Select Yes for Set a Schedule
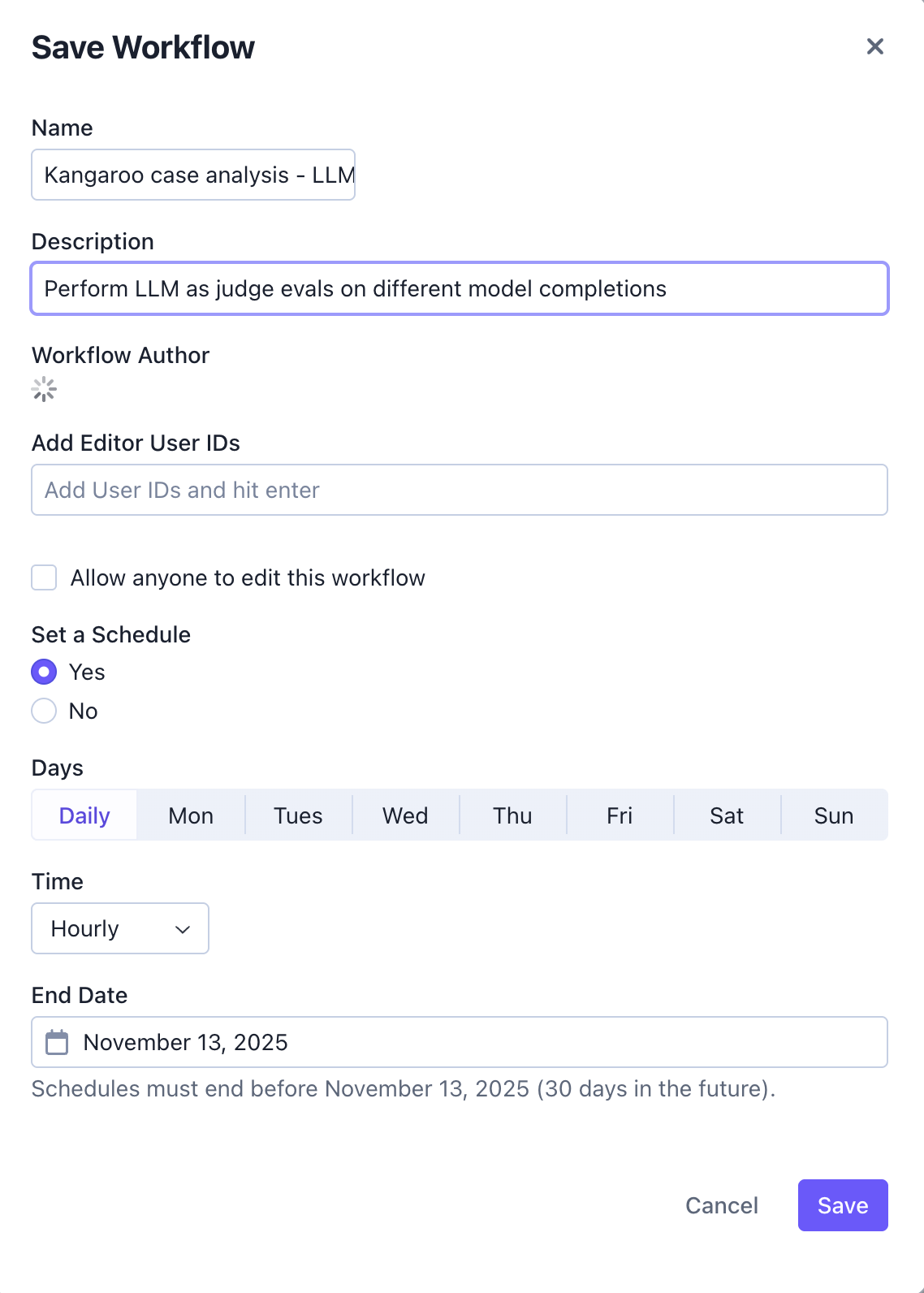 44,672
